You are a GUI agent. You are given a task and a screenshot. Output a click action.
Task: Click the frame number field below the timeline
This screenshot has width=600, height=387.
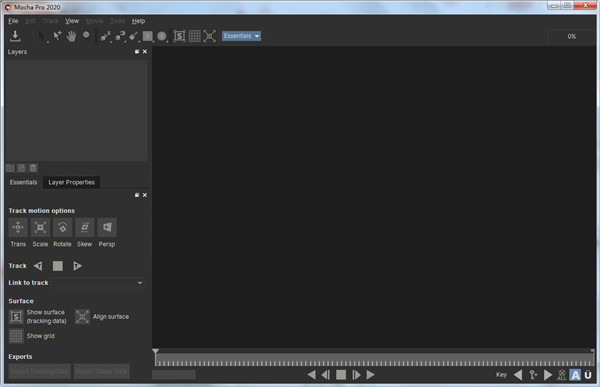coord(174,375)
